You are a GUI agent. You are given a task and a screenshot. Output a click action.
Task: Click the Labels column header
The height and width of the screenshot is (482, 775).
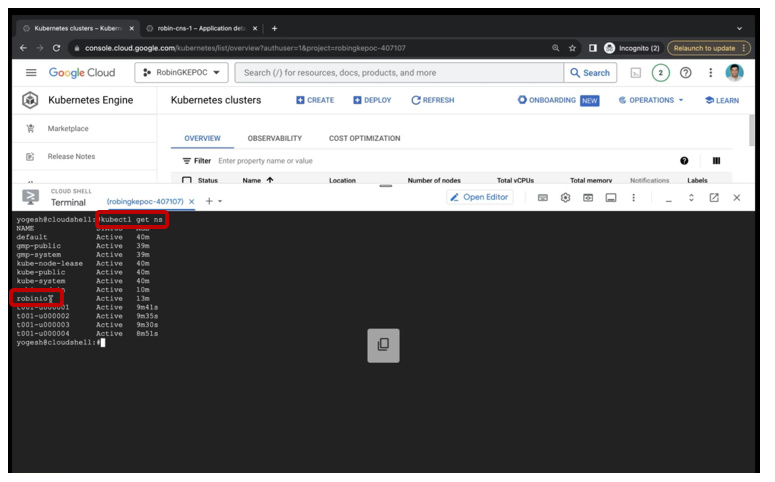point(697,180)
